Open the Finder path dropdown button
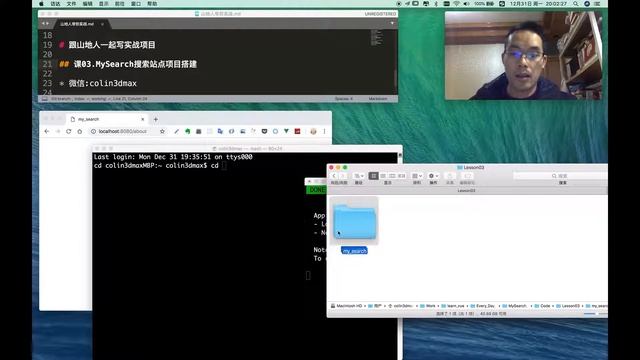Viewport: 640px width, 360px height. [x=359, y=176]
